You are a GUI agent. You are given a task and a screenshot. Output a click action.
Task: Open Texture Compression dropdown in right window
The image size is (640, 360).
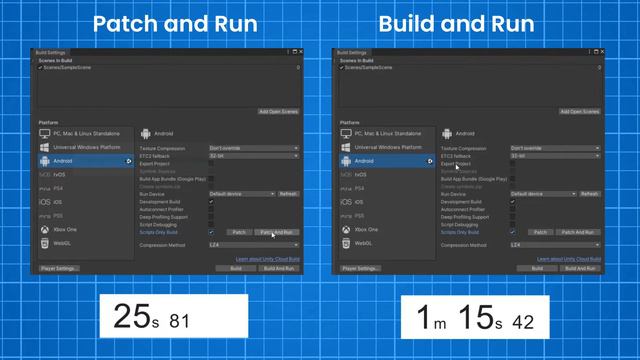pos(555,148)
